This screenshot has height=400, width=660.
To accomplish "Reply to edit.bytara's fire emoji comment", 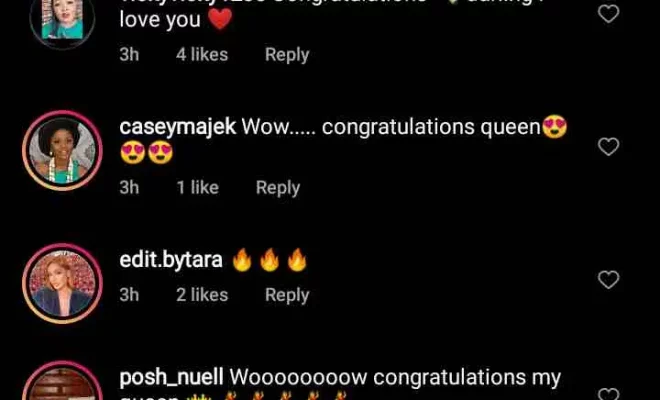I will [x=287, y=295].
